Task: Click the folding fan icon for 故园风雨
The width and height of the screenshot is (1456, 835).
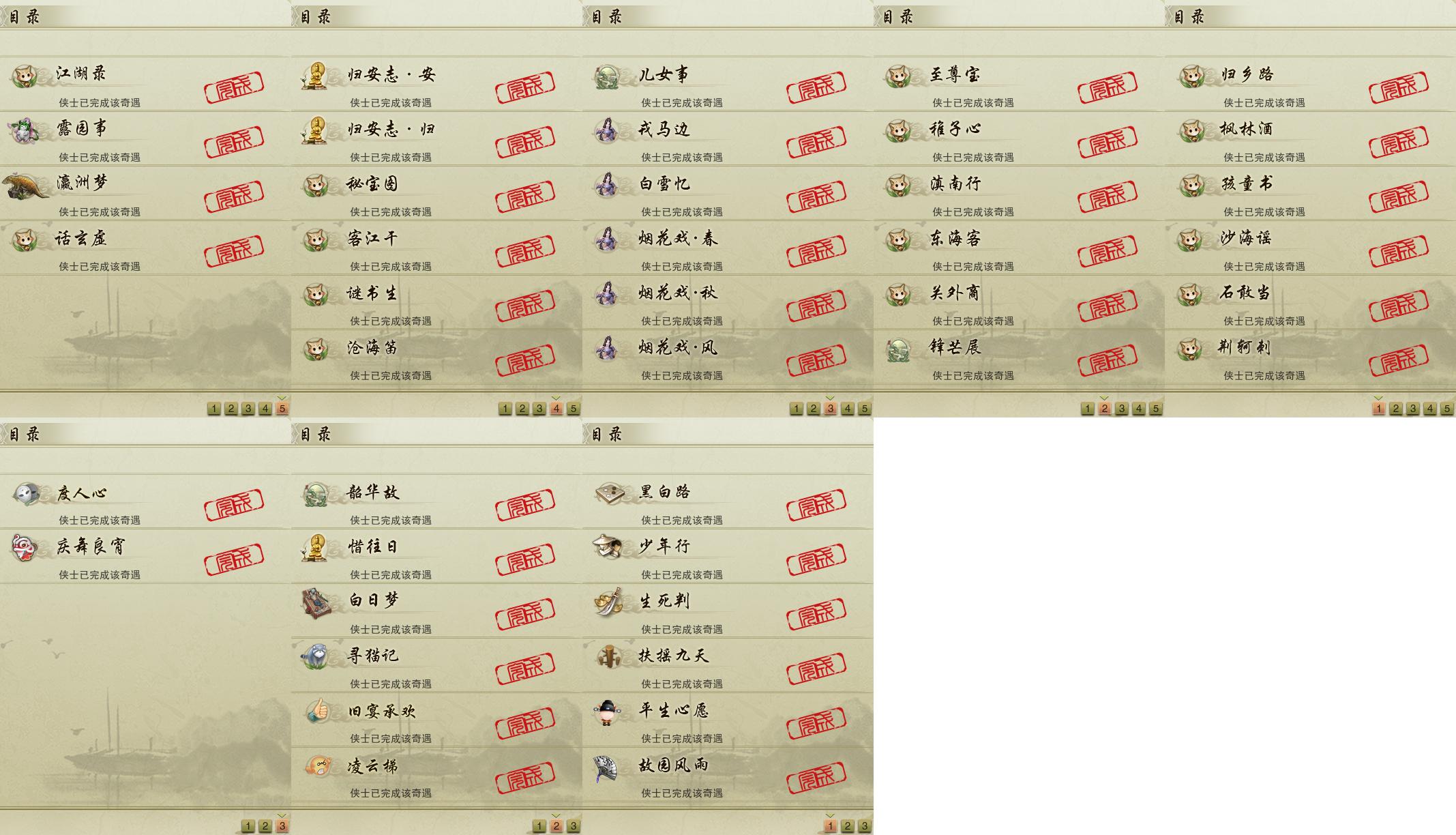Action: point(605,767)
